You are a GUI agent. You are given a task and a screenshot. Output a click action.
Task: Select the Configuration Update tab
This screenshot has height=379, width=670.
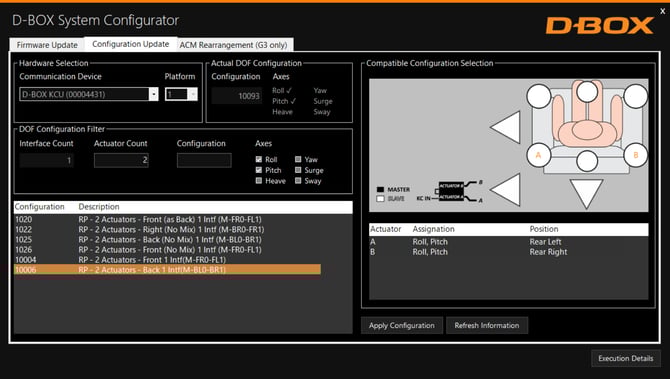(131, 44)
